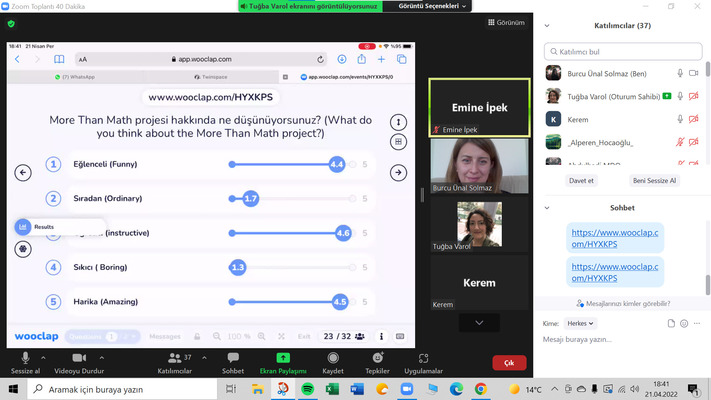This screenshot has width=711, height=400.
Task: Stop video with Videoyu Durdur button
Action: pyautogui.click(x=79, y=363)
